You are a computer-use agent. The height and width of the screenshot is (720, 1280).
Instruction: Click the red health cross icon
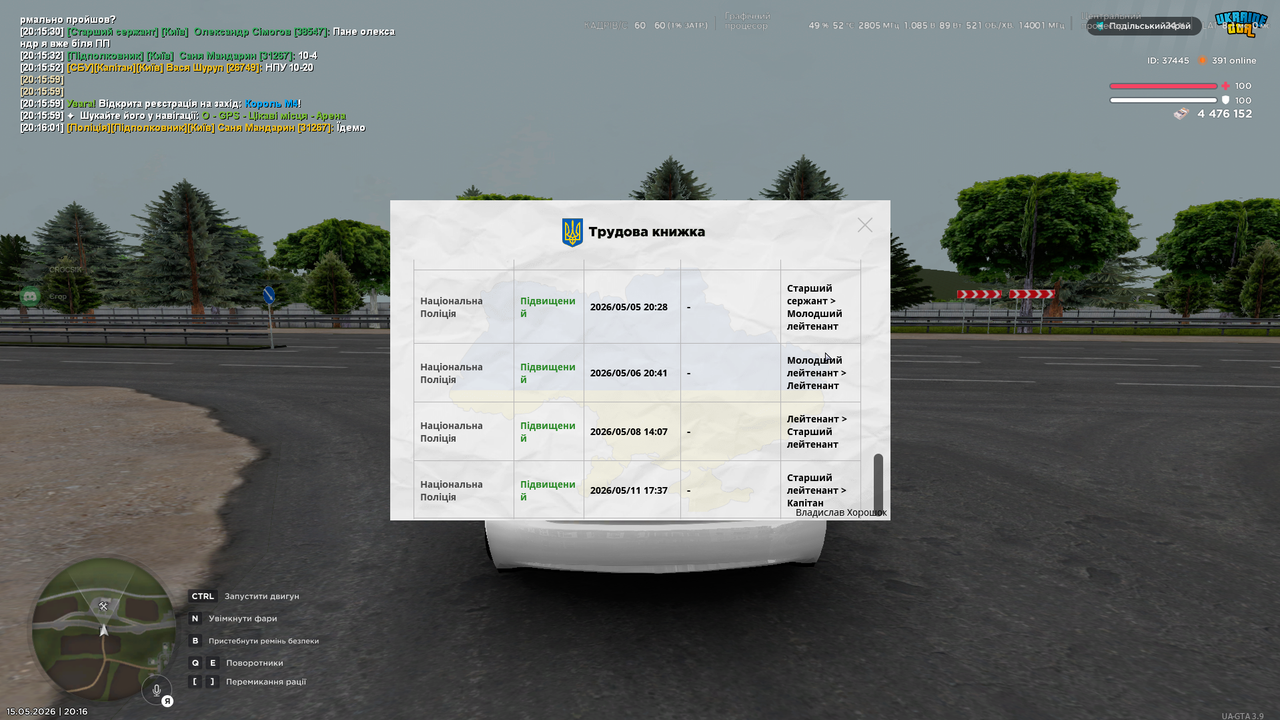(x=1225, y=86)
